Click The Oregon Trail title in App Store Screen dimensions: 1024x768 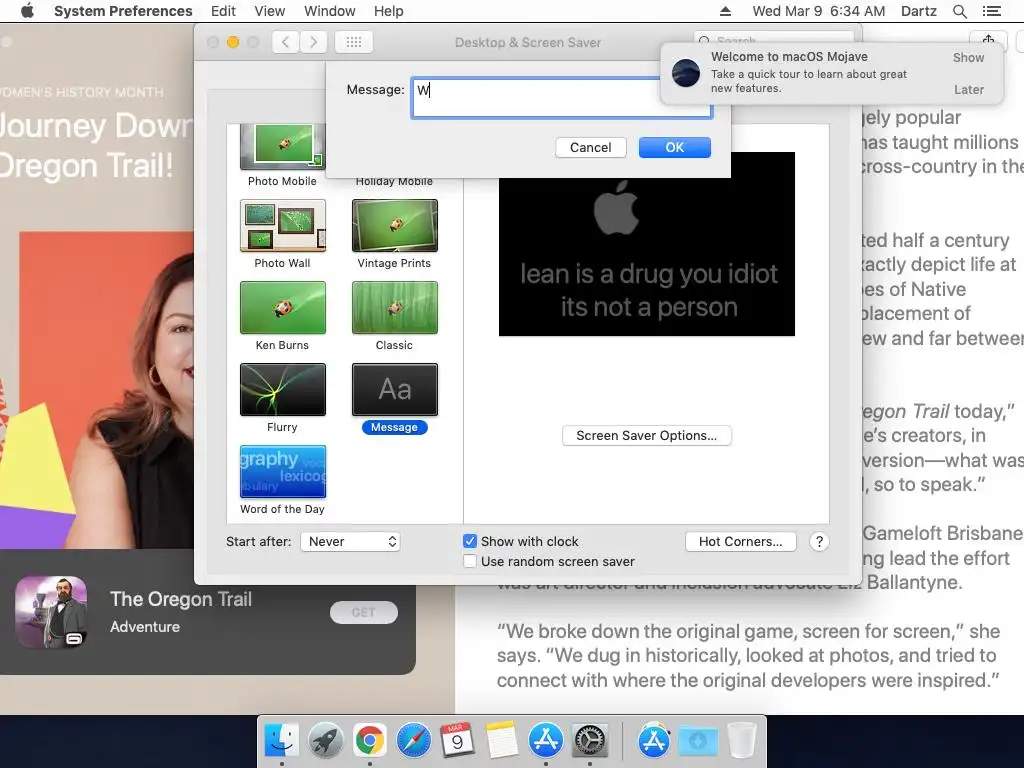point(181,599)
